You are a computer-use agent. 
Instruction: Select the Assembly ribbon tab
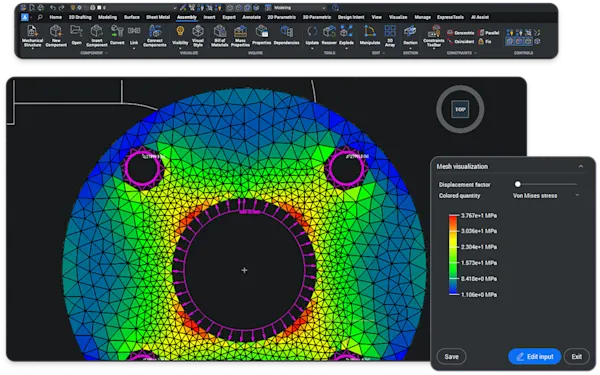pos(187,17)
